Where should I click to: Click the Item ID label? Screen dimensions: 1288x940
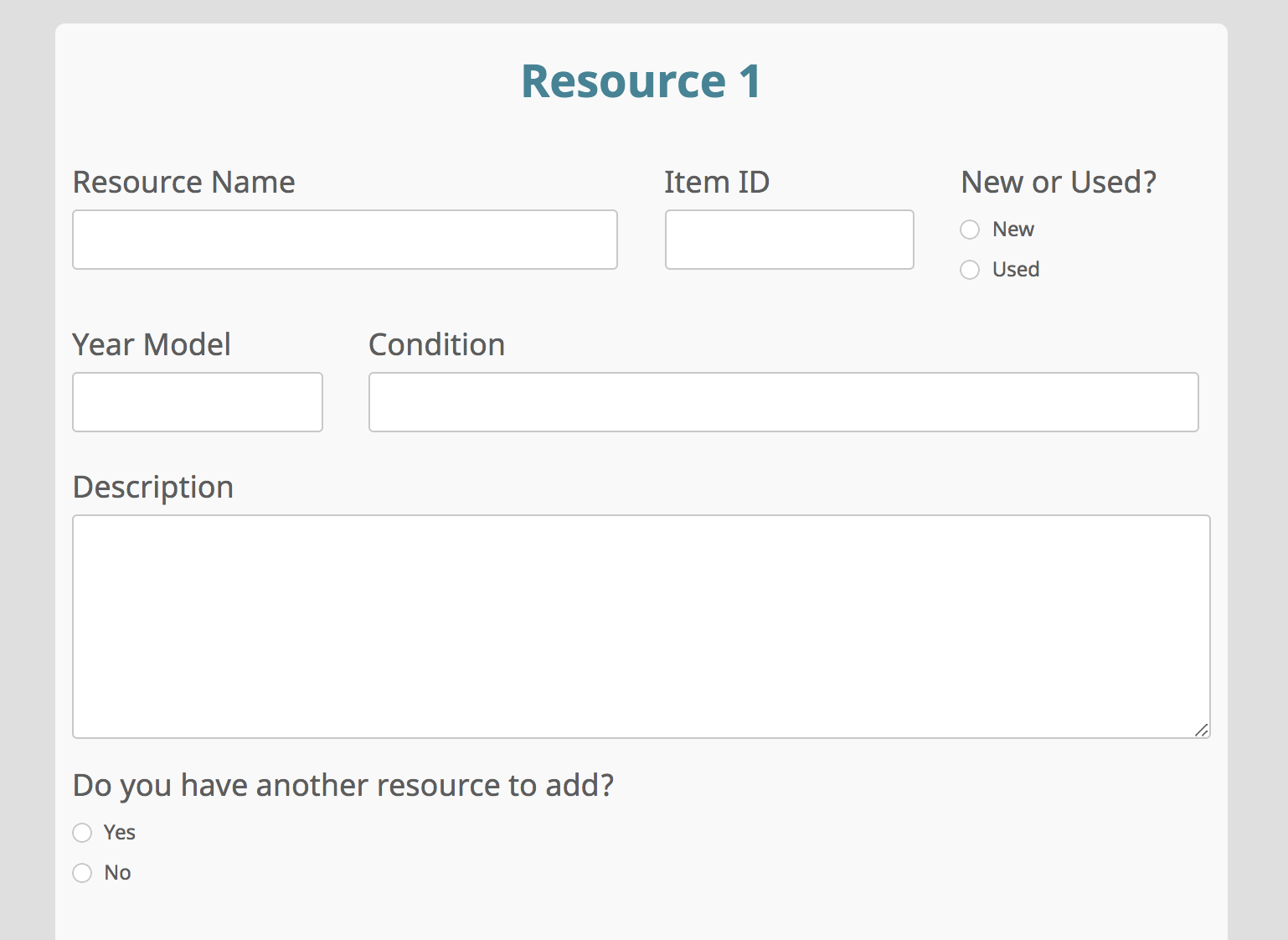(x=717, y=182)
